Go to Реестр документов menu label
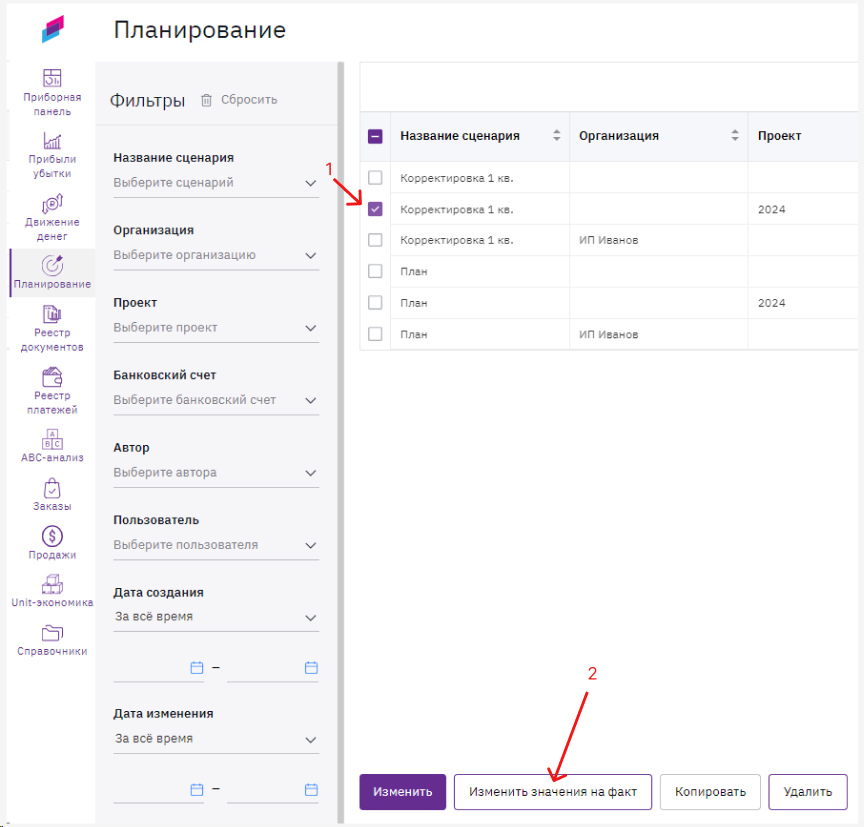The width and height of the screenshot is (864, 827). pyautogui.click(x=52, y=340)
